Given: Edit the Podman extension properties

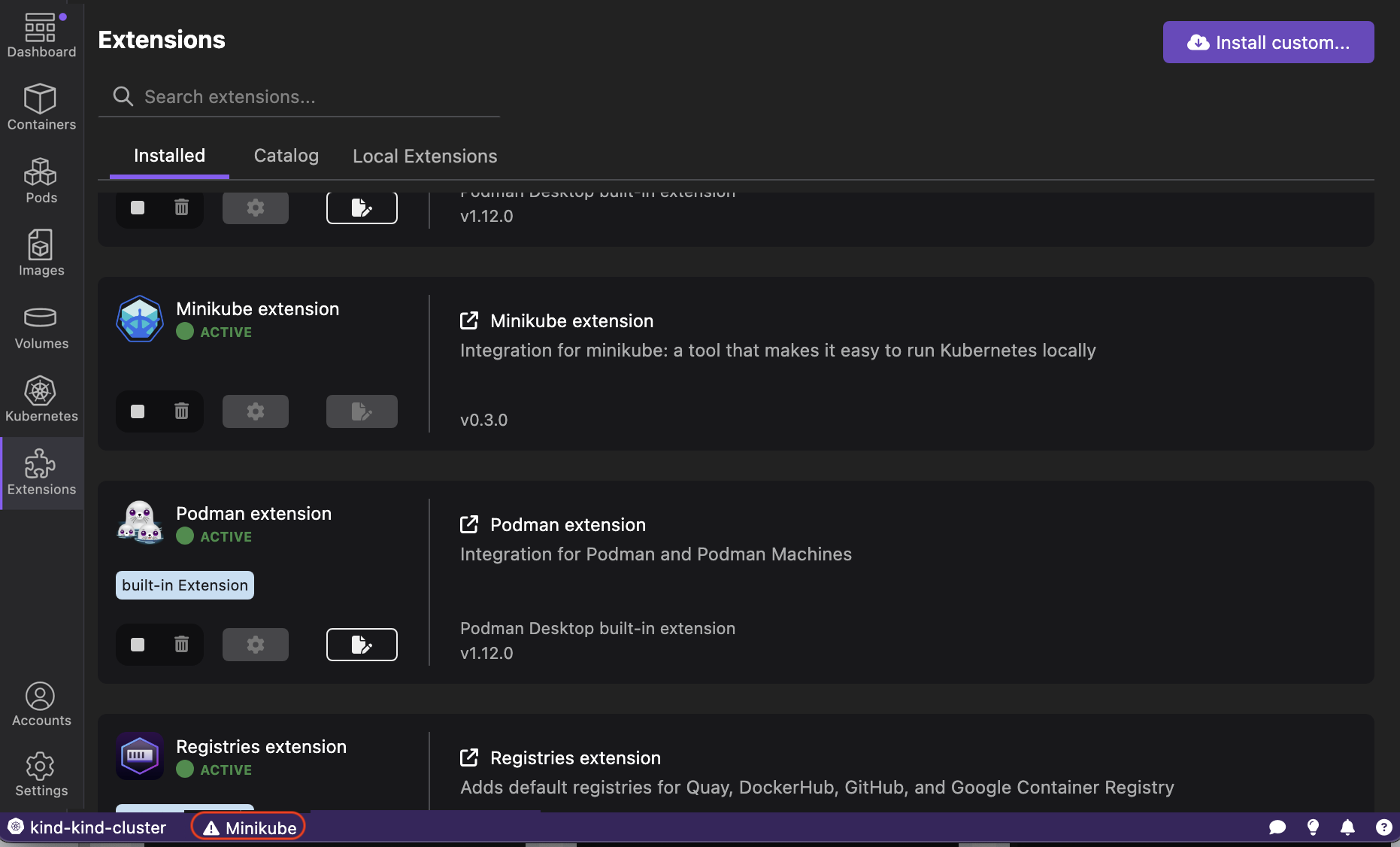Looking at the screenshot, I should 362,645.
